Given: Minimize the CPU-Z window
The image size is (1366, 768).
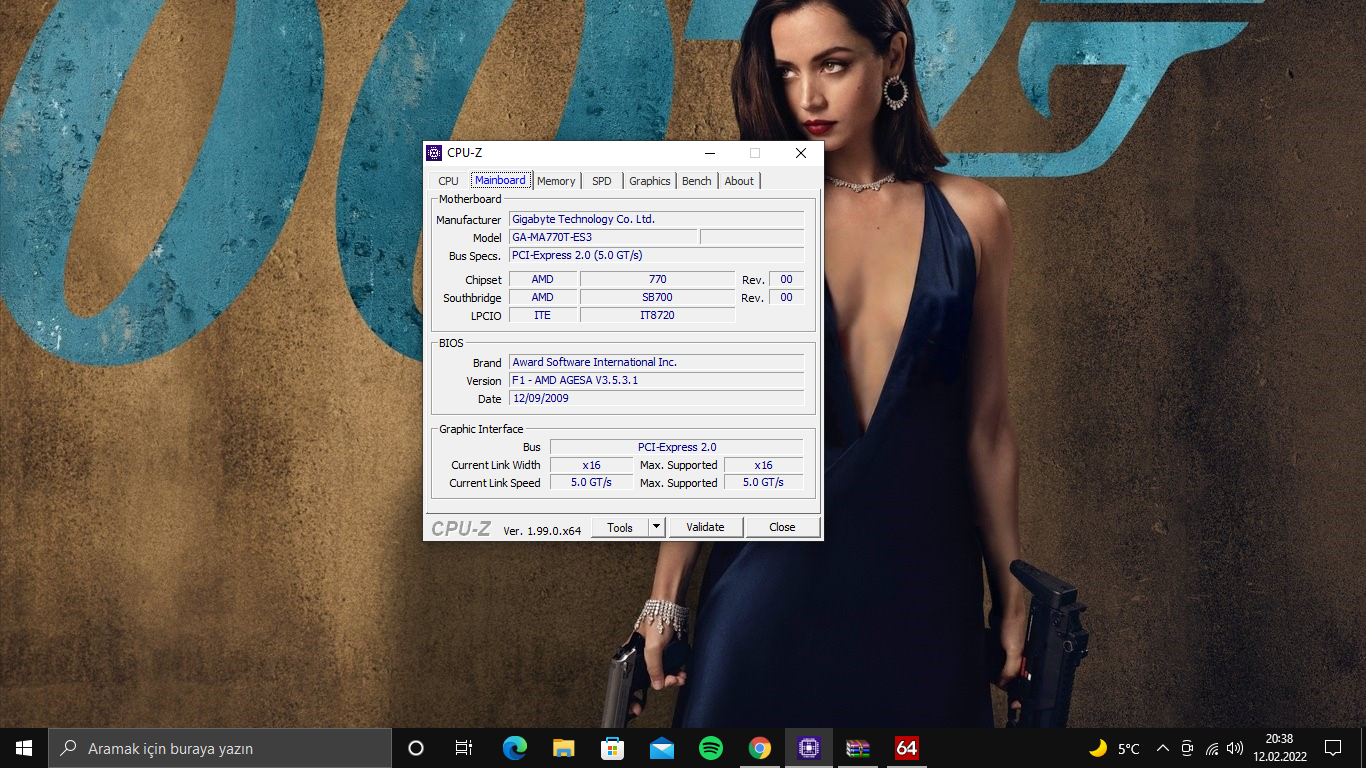Looking at the screenshot, I should (x=710, y=153).
